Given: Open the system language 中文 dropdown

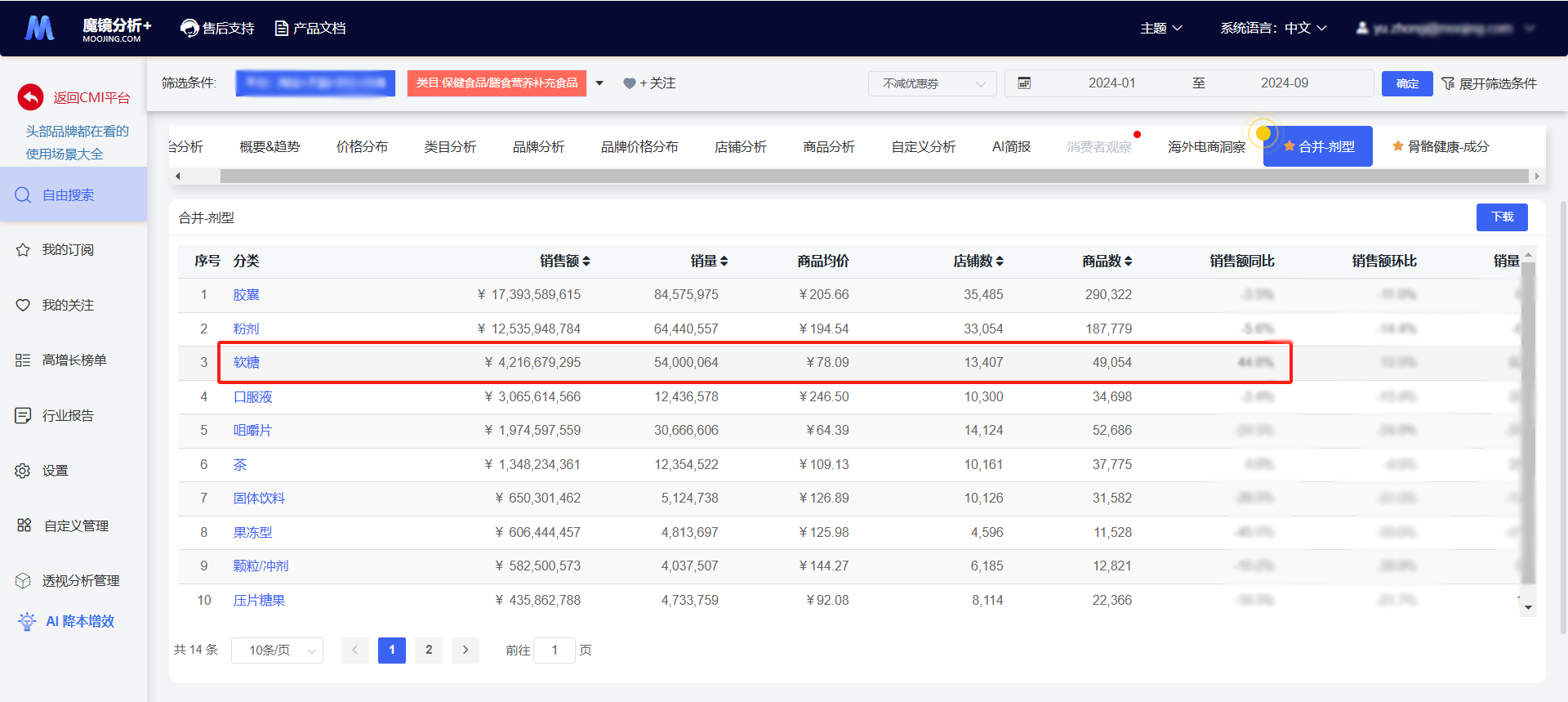Looking at the screenshot, I should [1273, 29].
